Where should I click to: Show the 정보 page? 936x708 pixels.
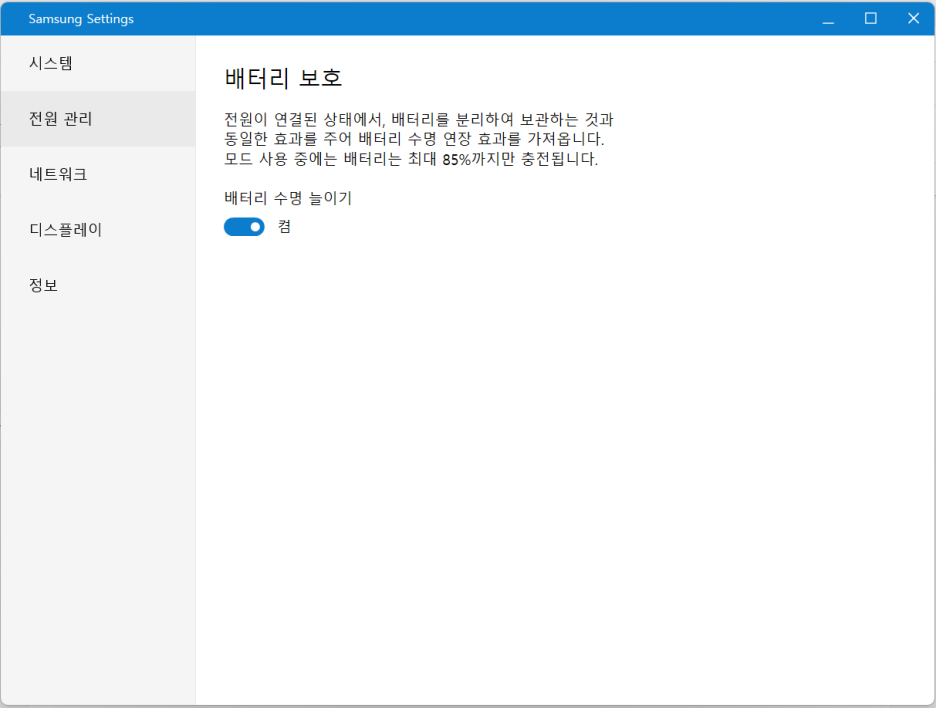click(x=98, y=285)
